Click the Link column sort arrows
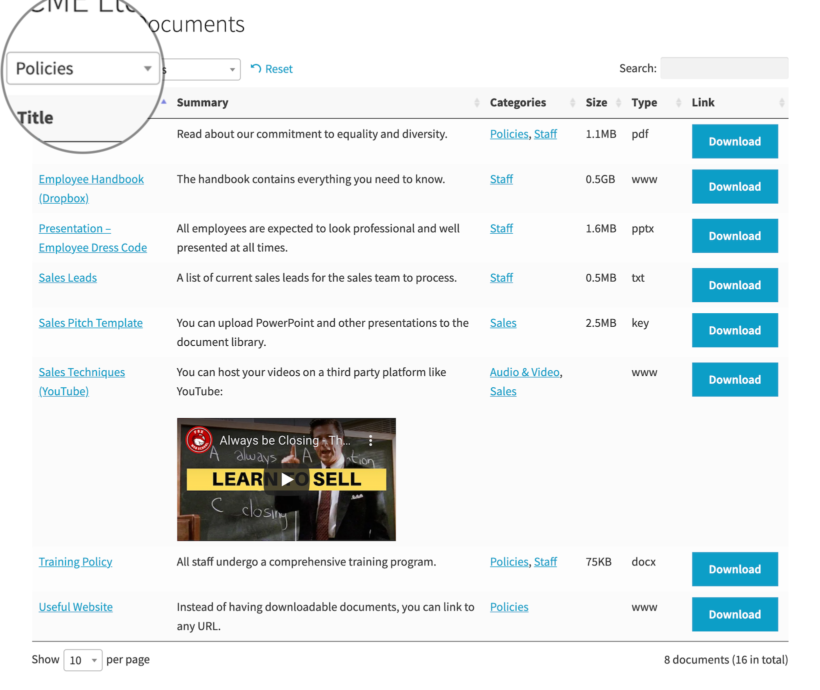This screenshot has height=690, width=820. click(782, 102)
